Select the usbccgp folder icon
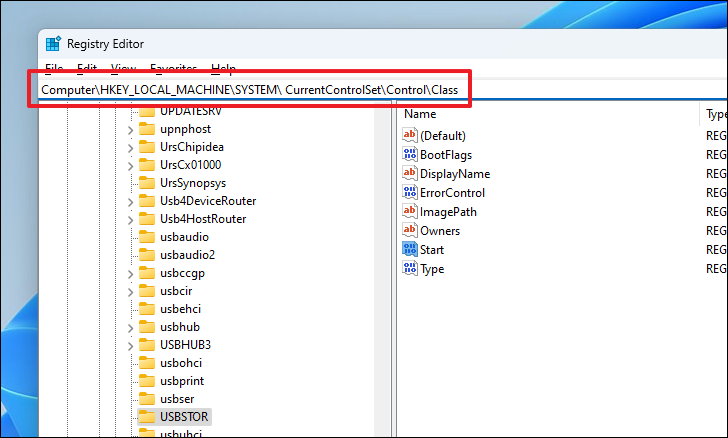The height and width of the screenshot is (438, 728). [147, 273]
